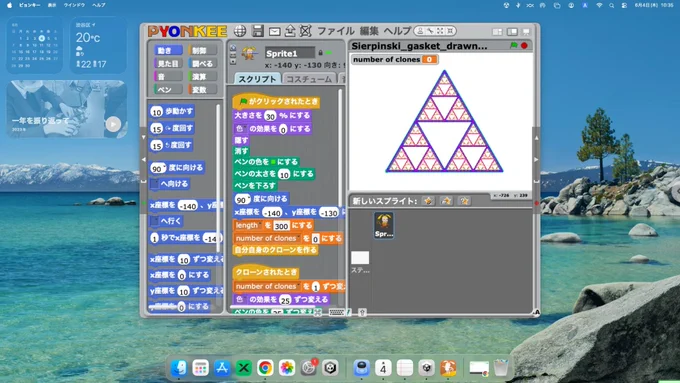Open direction dropdown on script 90 度に向ける block

248,198
